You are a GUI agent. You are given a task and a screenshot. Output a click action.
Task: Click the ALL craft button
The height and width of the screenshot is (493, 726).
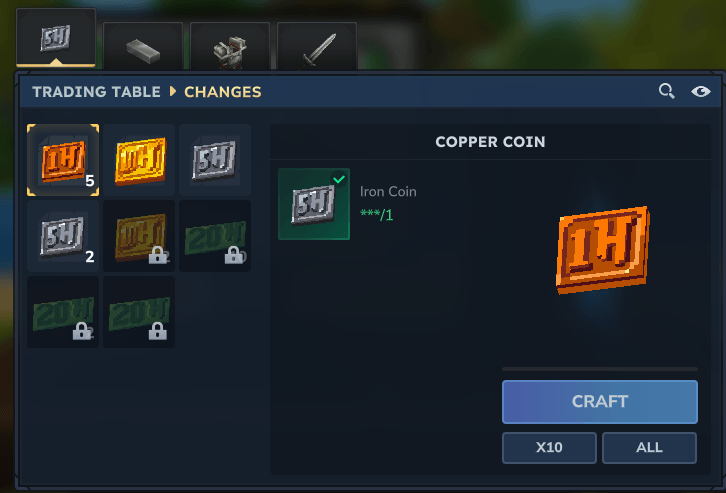pyautogui.click(x=649, y=448)
